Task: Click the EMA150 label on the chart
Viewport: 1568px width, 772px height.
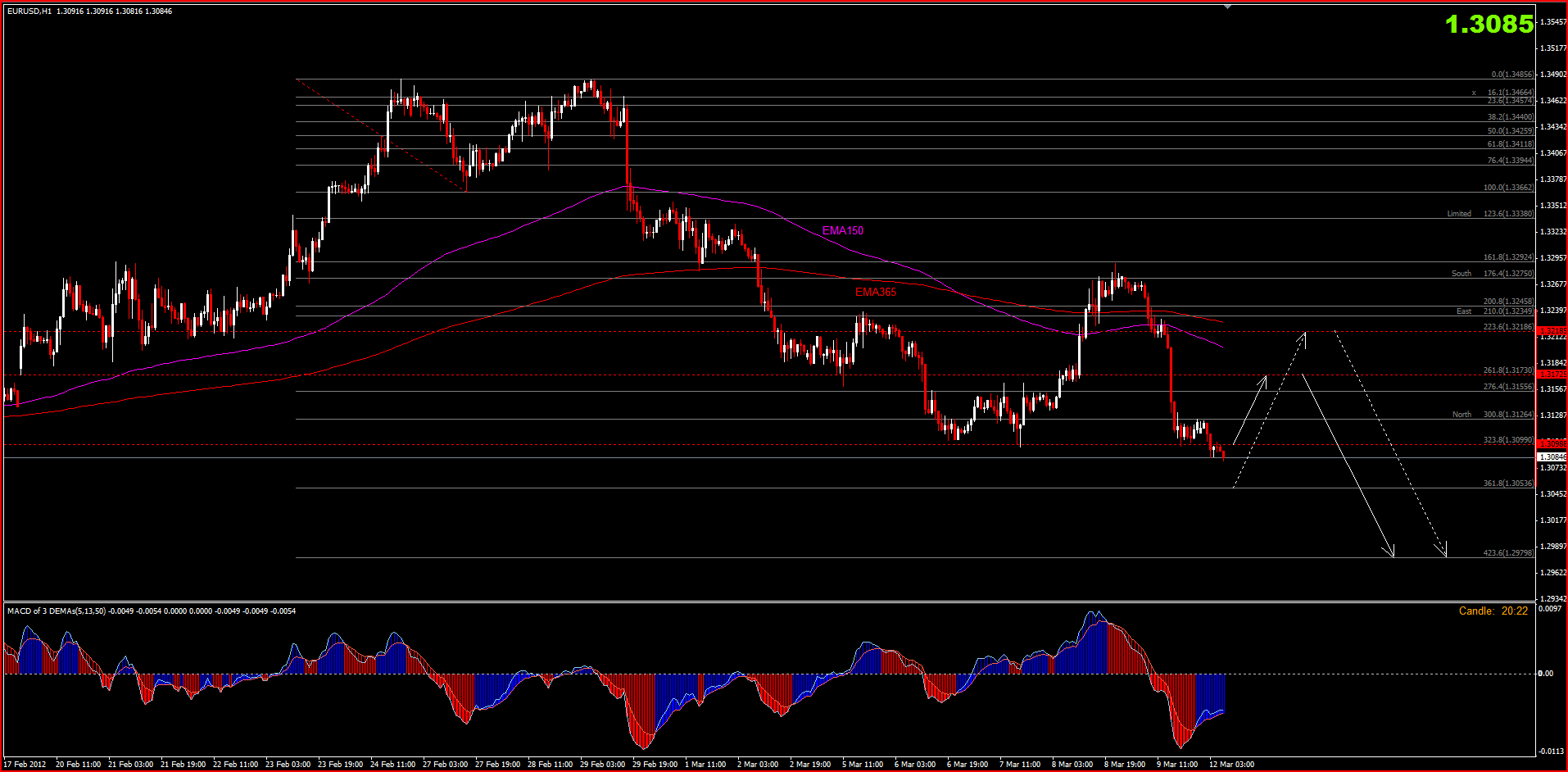Action: [x=843, y=230]
